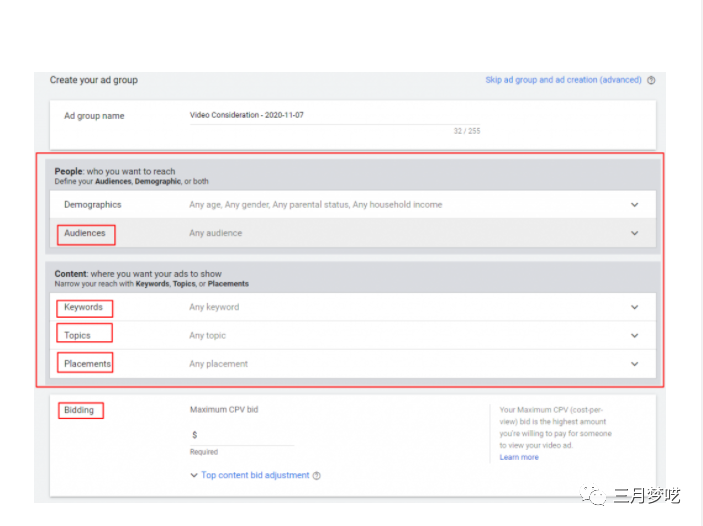Click the 'Ad group name' label
This screenshot has width=703, height=526.
pyautogui.click(x=94, y=116)
